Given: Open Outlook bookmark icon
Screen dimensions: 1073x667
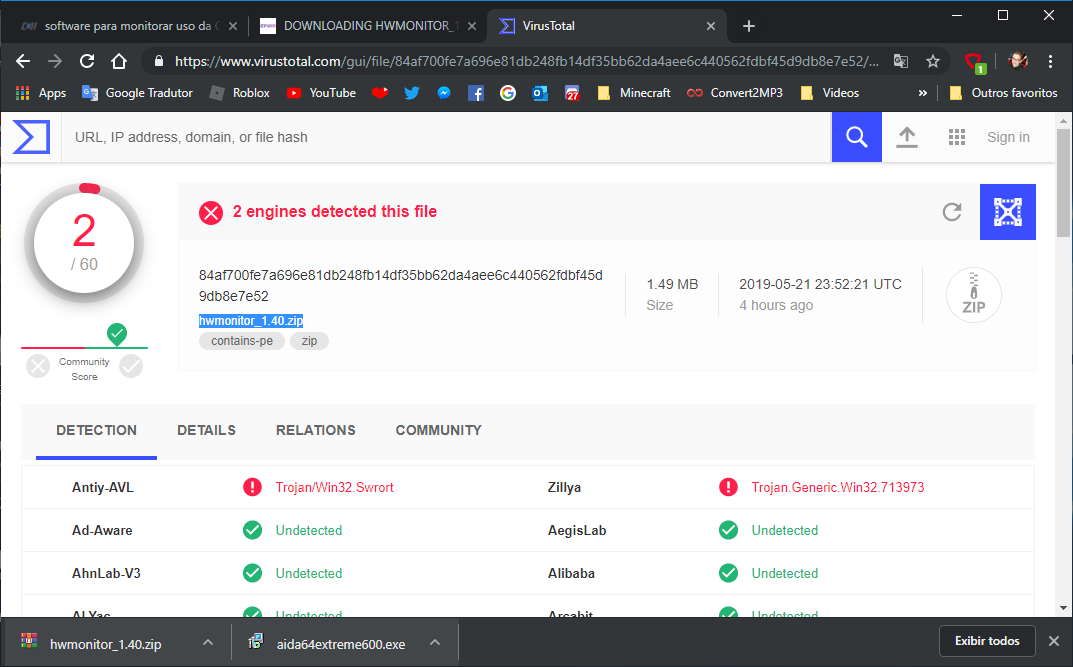Looking at the screenshot, I should click(x=540, y=93).
